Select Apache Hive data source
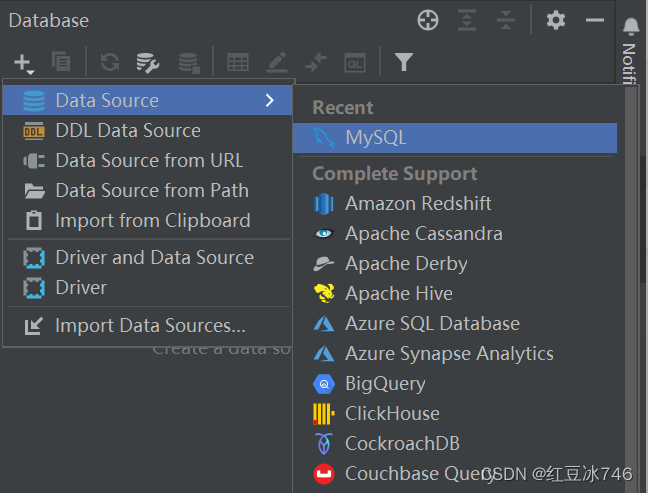648x493 pixels. pos(455,294)
